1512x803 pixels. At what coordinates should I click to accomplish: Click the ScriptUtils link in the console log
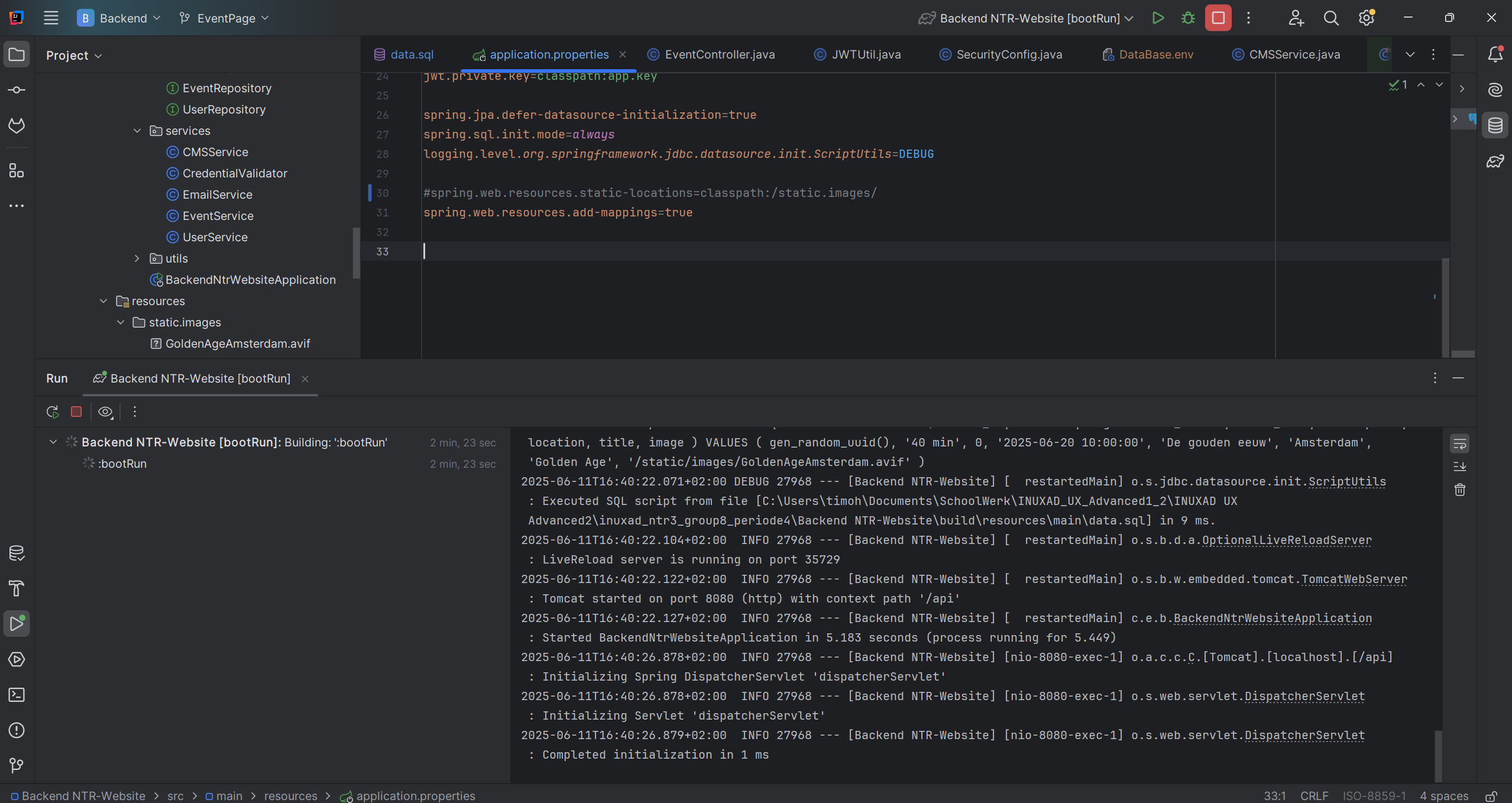pos(1347,481)
